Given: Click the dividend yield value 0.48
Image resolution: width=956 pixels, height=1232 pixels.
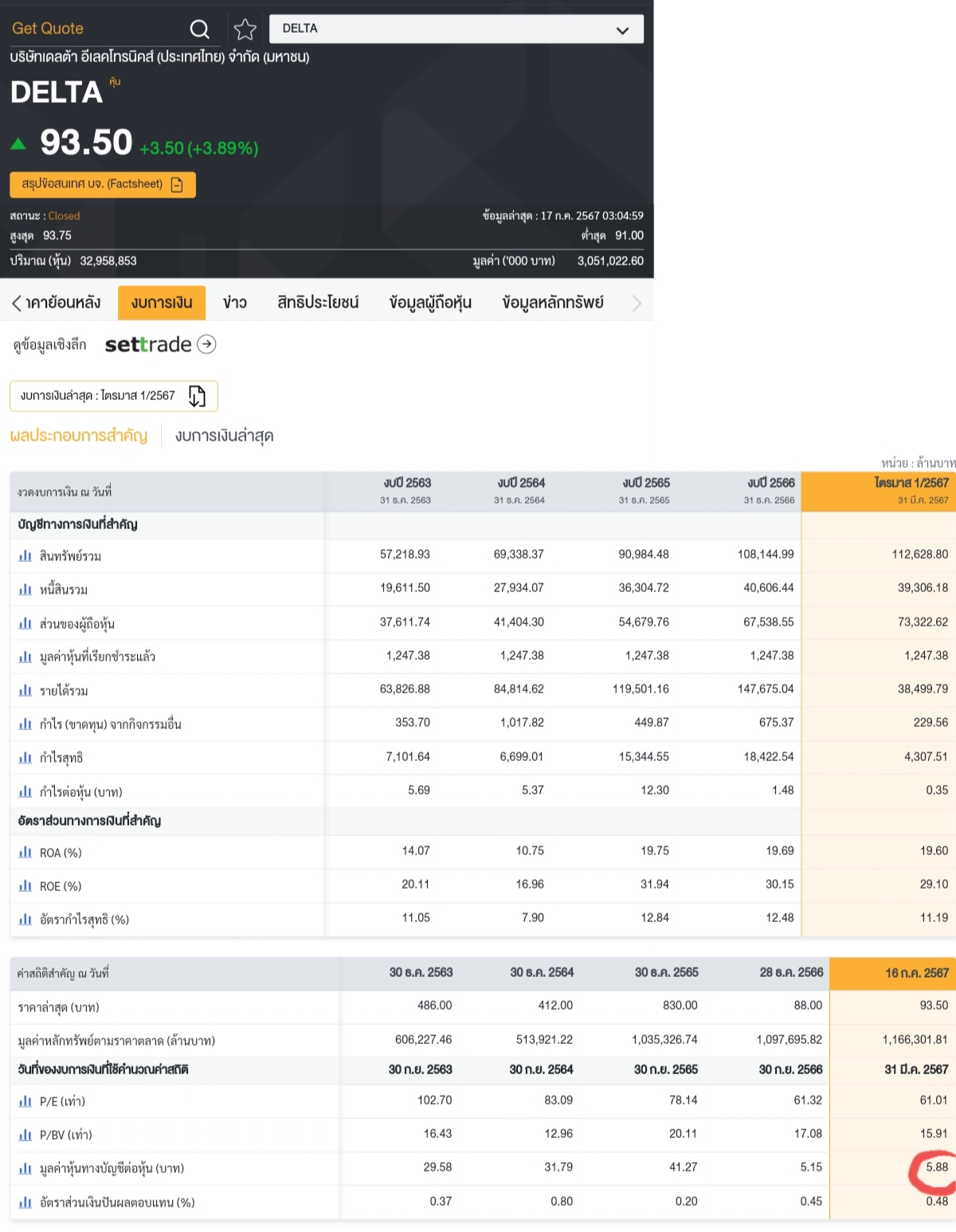Looking at the screenshot, I should click(937, 1202).
